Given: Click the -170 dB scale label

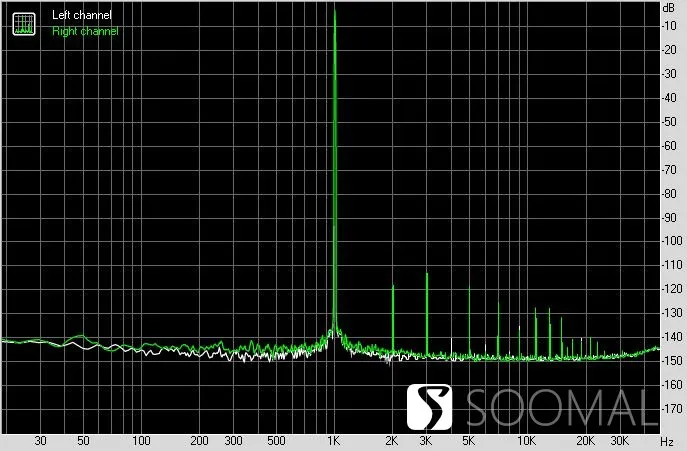Looking at the screenshot, I should pyautogui.click(x=672, y=409).
